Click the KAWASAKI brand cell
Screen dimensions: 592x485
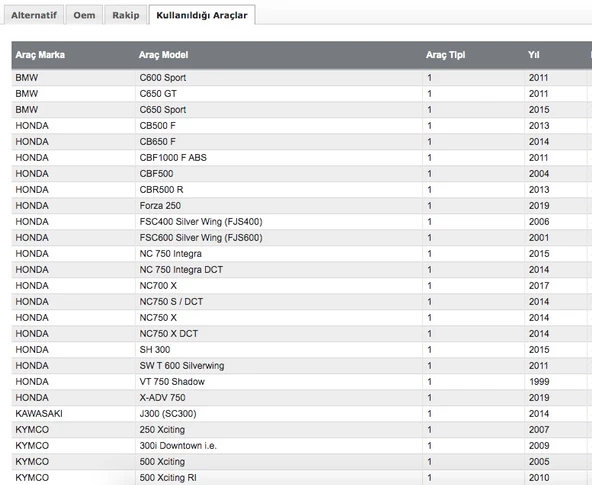73,414
